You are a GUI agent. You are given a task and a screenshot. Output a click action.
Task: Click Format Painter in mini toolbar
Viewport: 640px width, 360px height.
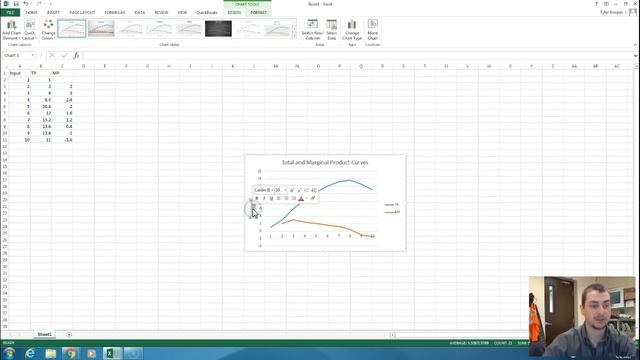click(x=313, y=198)
